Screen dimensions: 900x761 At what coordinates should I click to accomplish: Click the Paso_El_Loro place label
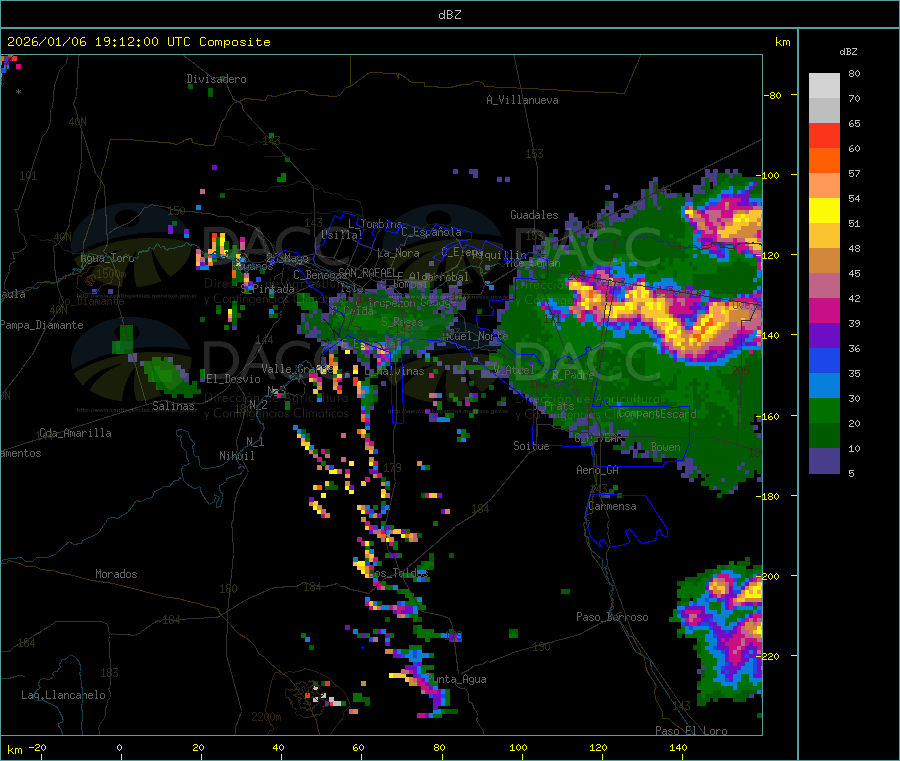[692, 731]
